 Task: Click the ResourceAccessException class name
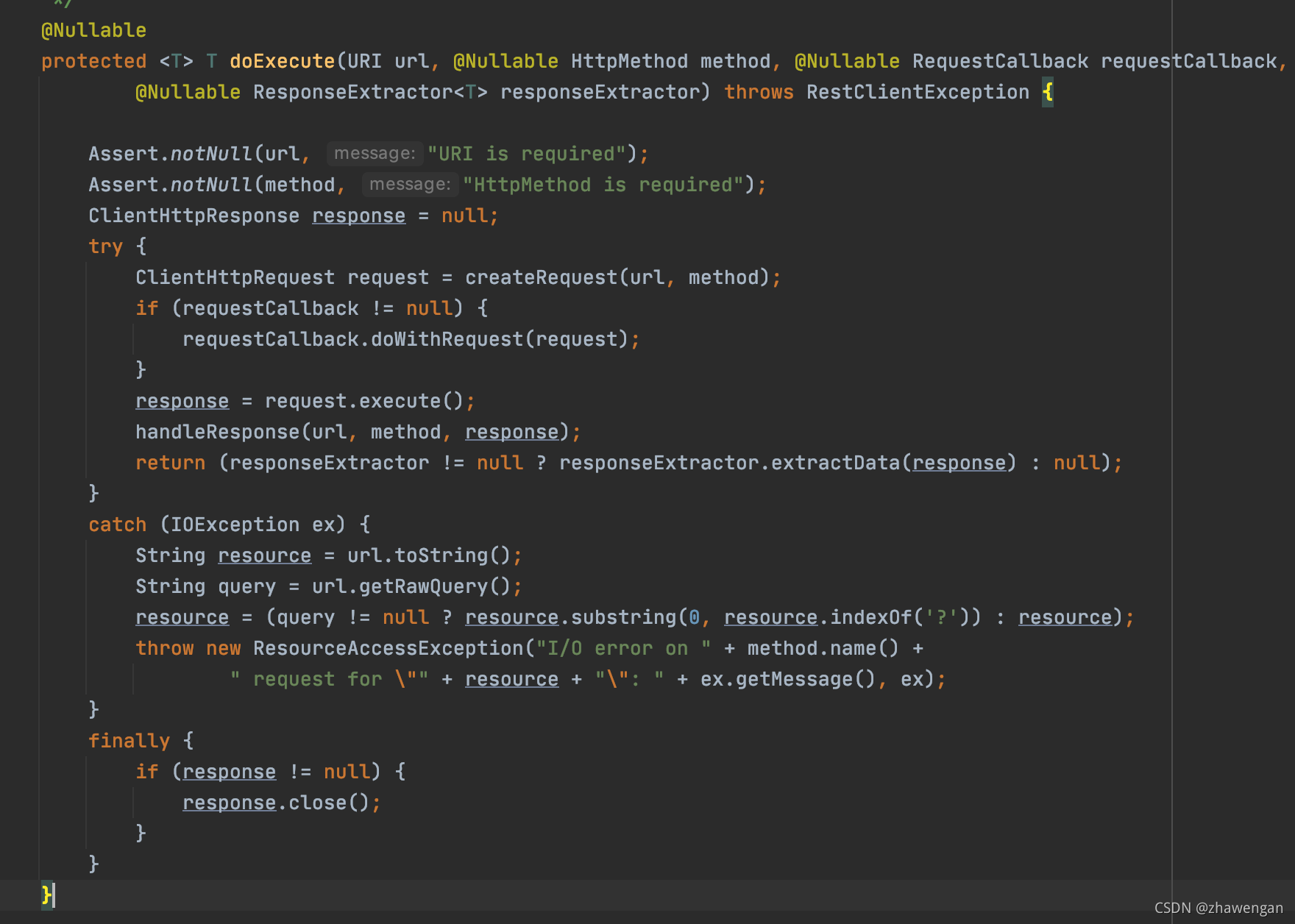click(388, 648)
